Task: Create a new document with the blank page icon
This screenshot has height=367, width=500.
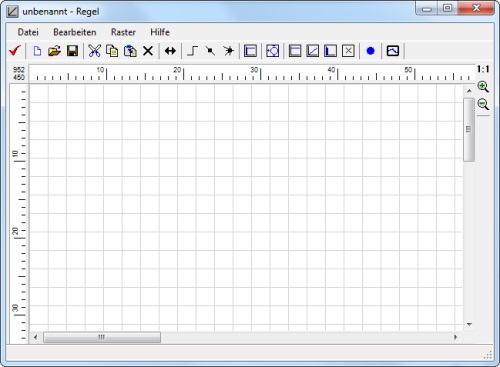Action: (x=37, y=51)
